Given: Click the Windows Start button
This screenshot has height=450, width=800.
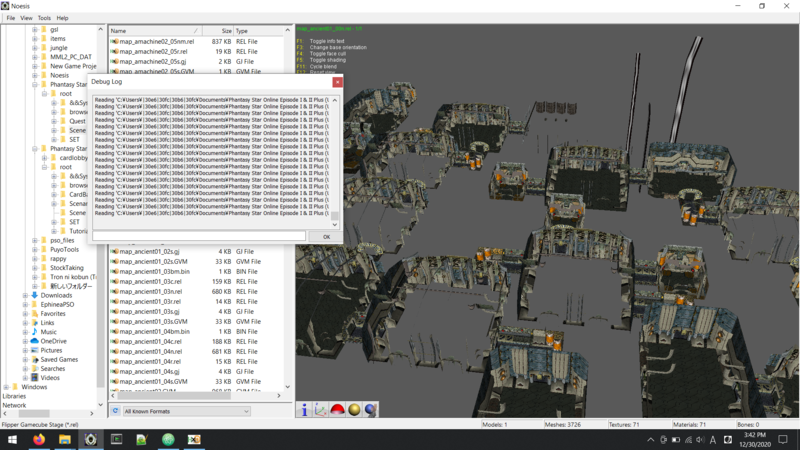Looking at the screenshot, I should [12, 439].
